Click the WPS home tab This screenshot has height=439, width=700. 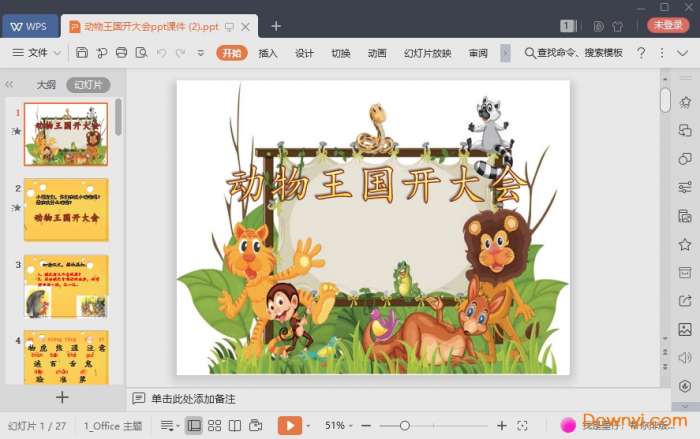(x=30, y=26)
